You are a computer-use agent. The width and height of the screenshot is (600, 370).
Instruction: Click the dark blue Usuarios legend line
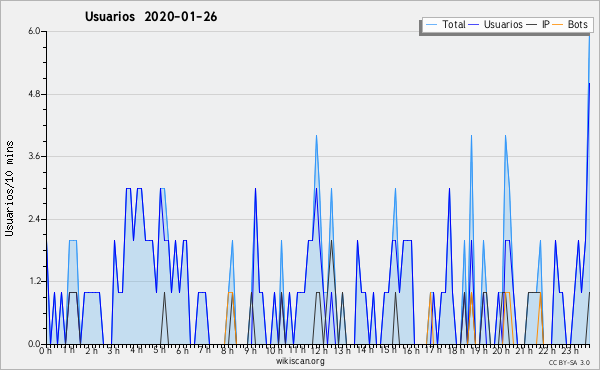[x=474, y=24]
